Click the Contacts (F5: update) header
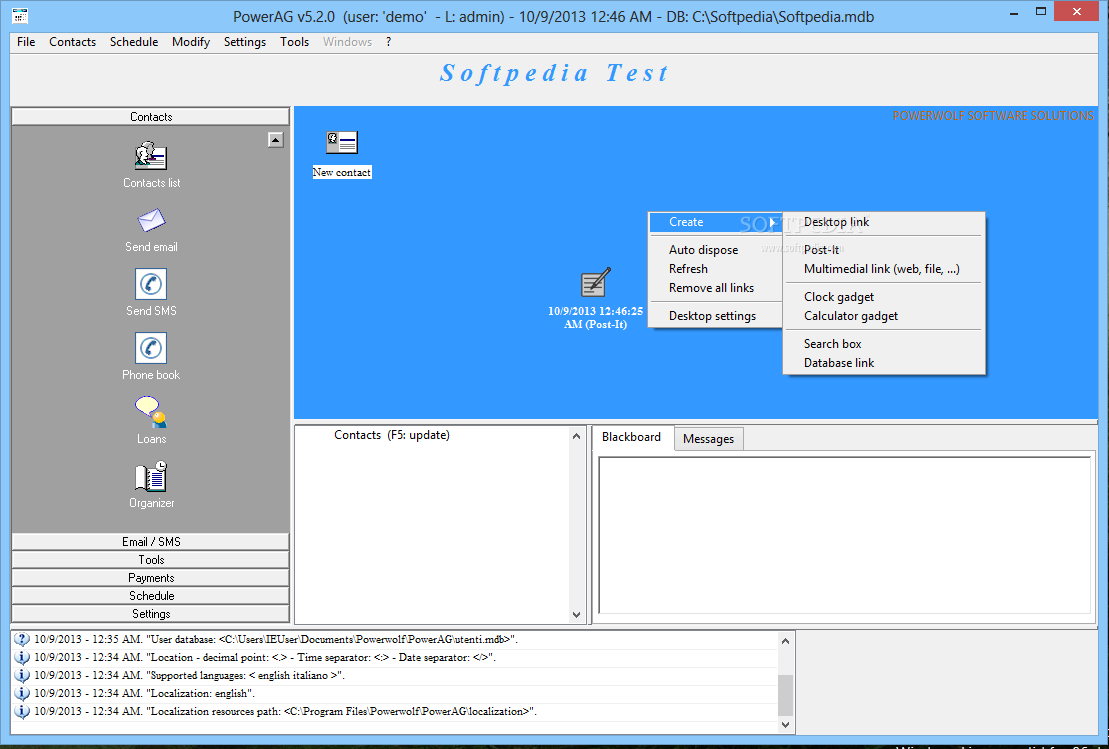Screen dimensions: 1109x749 click(x=392, y=435)
